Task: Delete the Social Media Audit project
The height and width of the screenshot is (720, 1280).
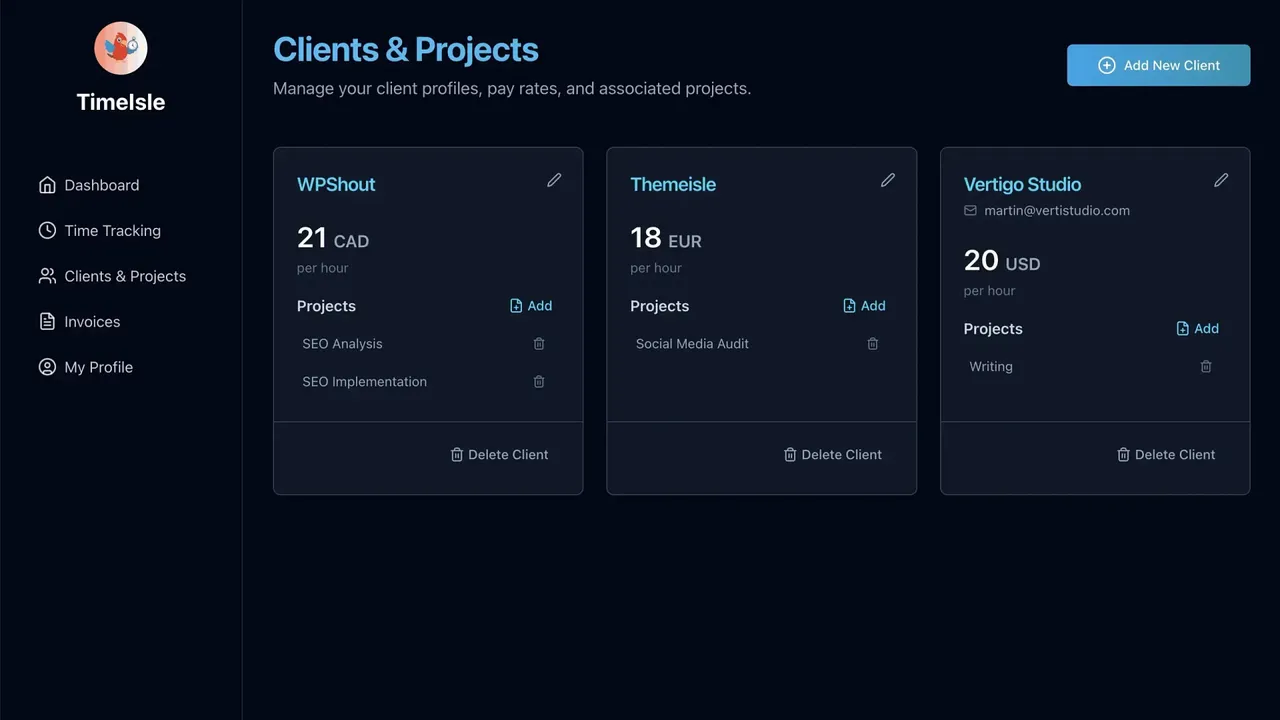Action: pyautogui.click(x=872, y=343)
